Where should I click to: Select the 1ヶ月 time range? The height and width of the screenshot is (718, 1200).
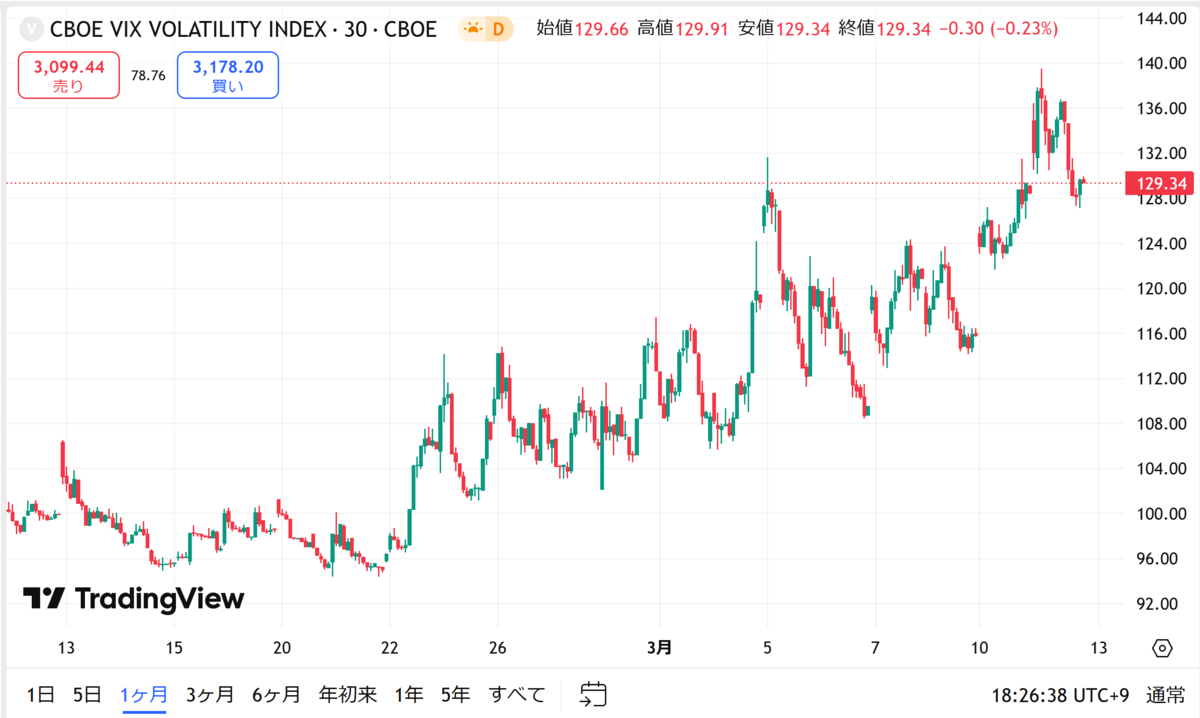[145, 694]
